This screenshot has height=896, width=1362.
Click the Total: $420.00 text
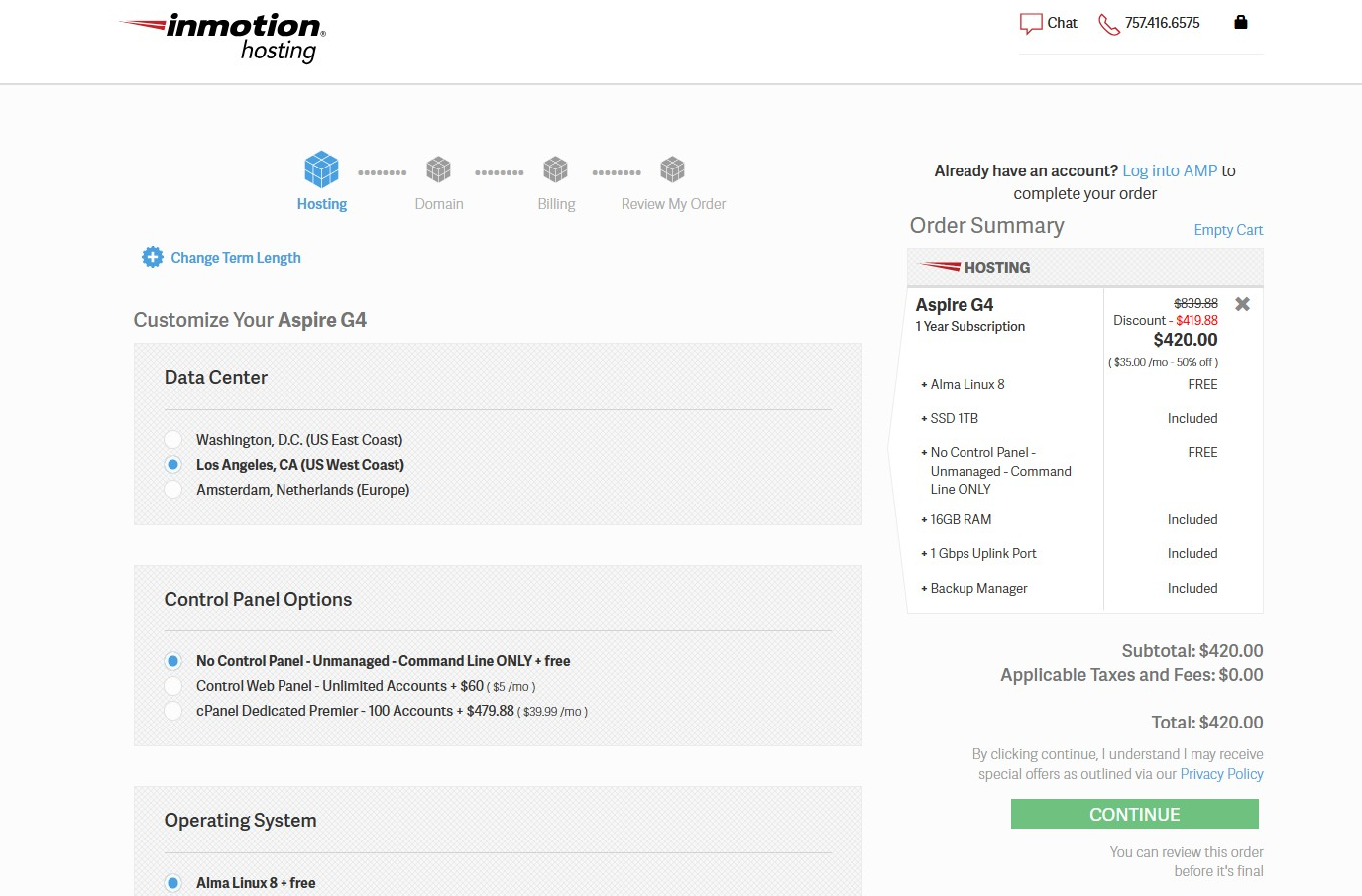1207,723
